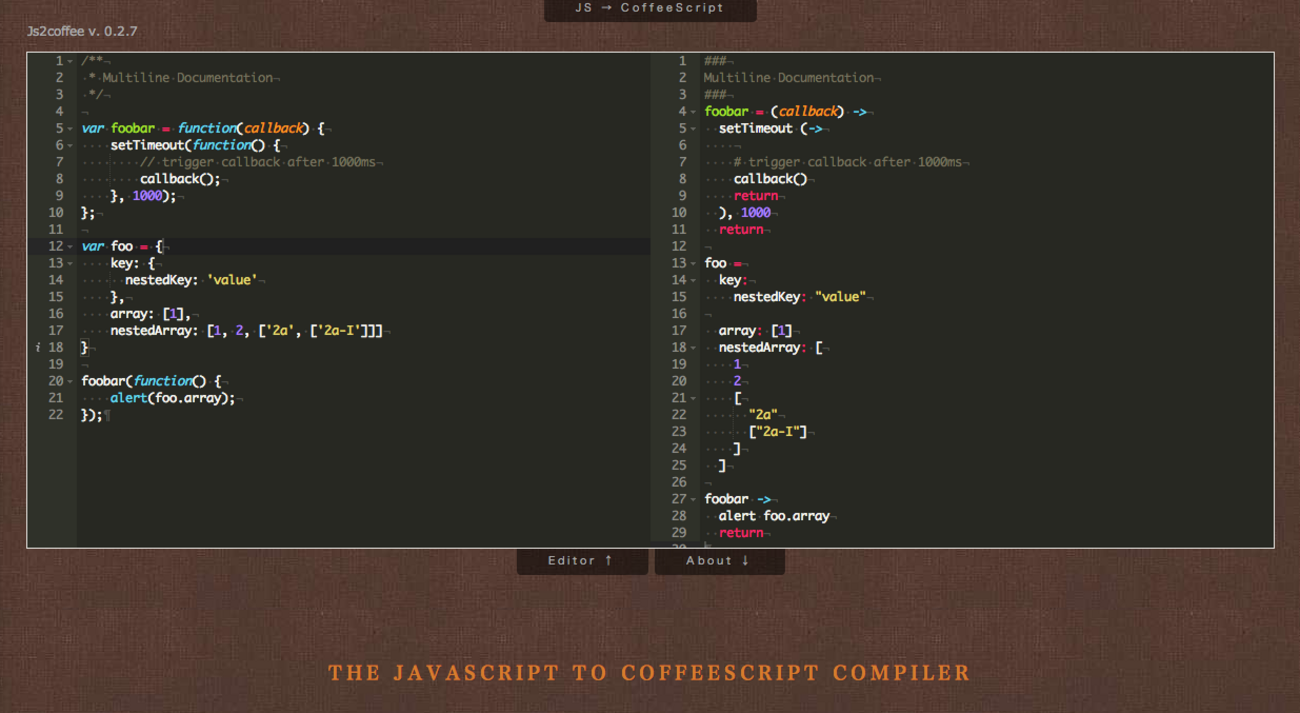The image size is (1300, 713).
Task: Fold the setTimeout callback on line 6
Action: pos(67,144)
